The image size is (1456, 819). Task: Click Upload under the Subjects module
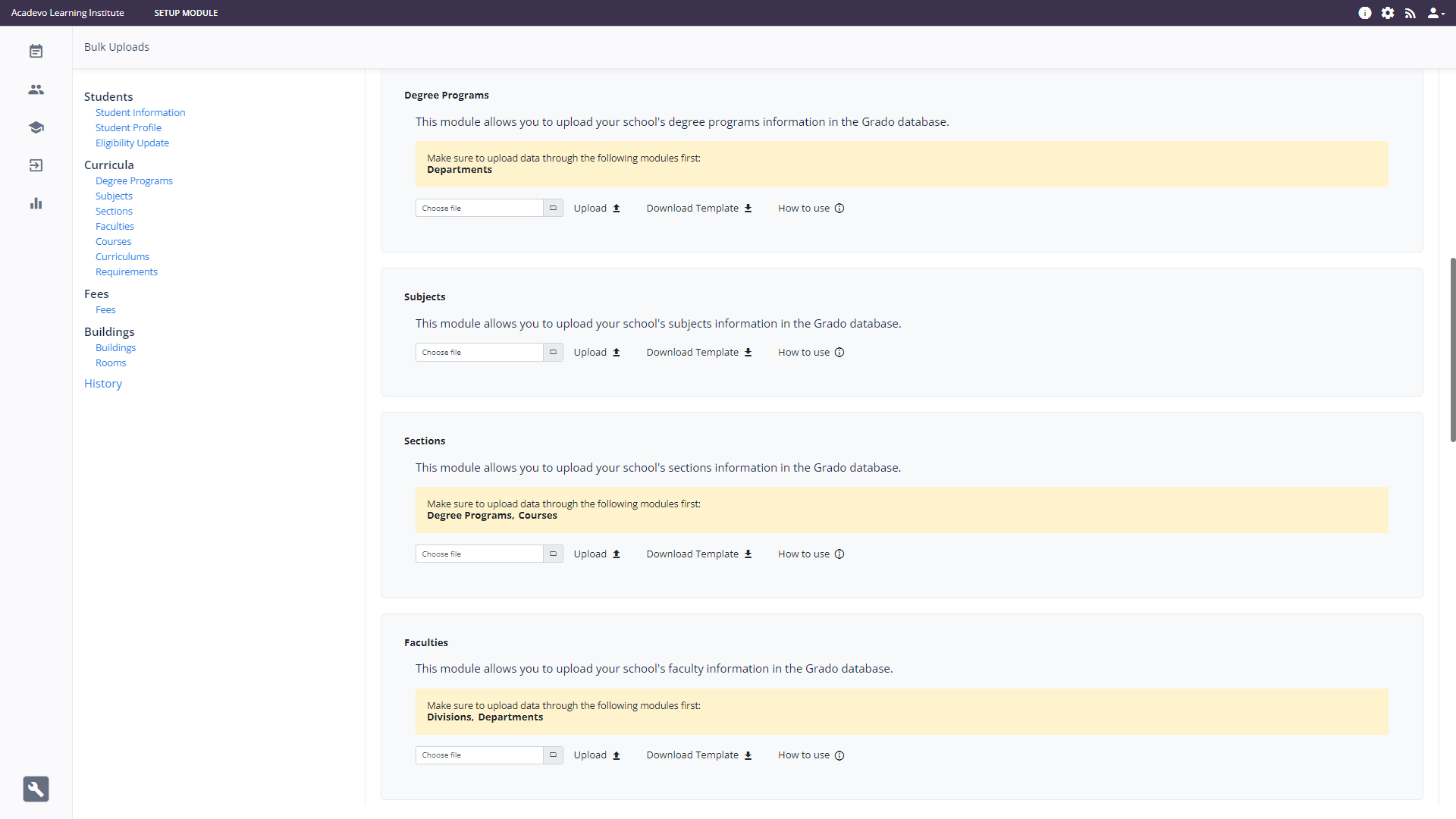597,352
